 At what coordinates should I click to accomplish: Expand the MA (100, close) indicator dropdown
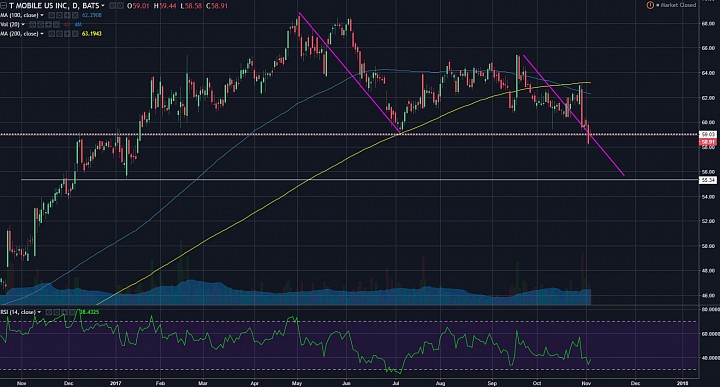42,15
